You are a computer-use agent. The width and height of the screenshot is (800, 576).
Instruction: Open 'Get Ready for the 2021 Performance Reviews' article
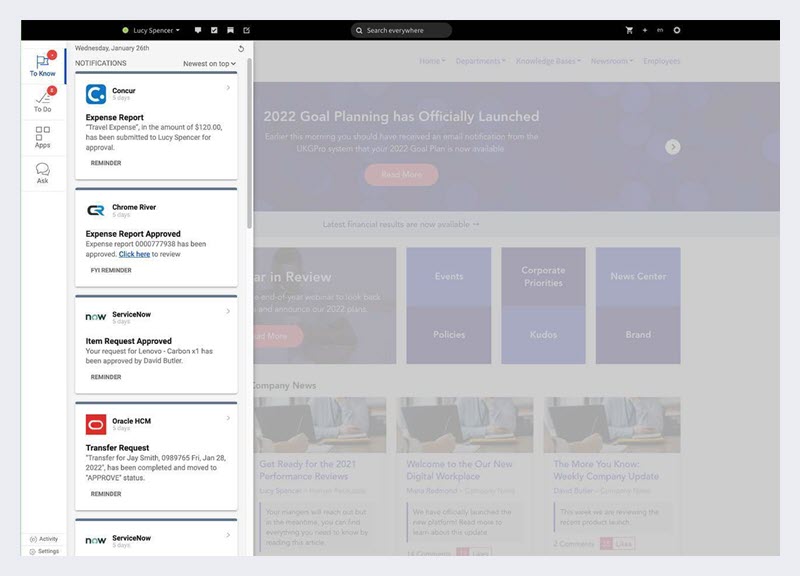307,470
